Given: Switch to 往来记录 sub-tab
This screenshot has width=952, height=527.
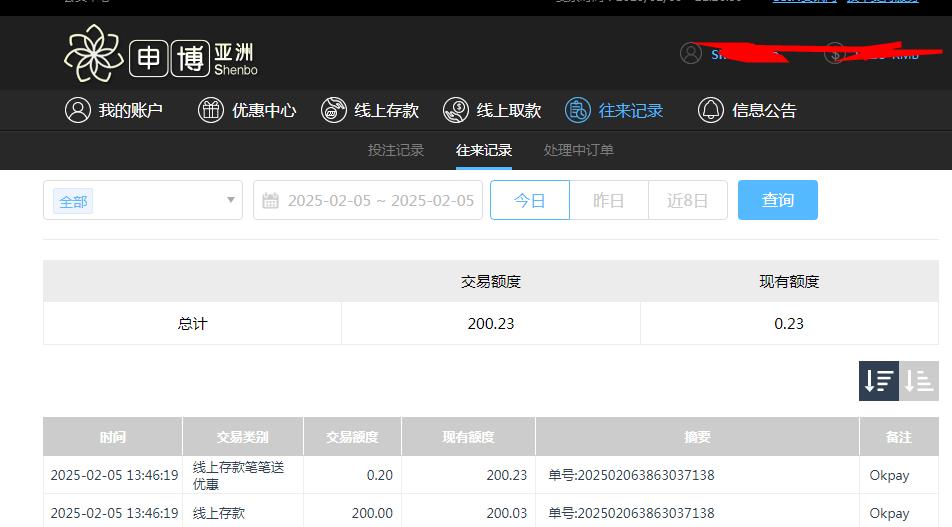Looking at the screenshot, I should 484,150.
